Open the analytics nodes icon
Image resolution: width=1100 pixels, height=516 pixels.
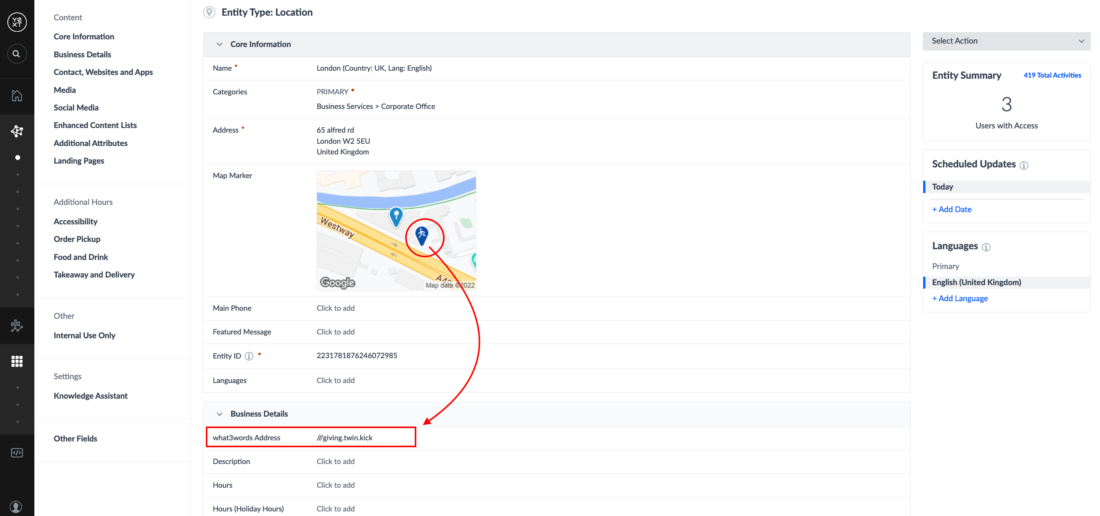17,325
